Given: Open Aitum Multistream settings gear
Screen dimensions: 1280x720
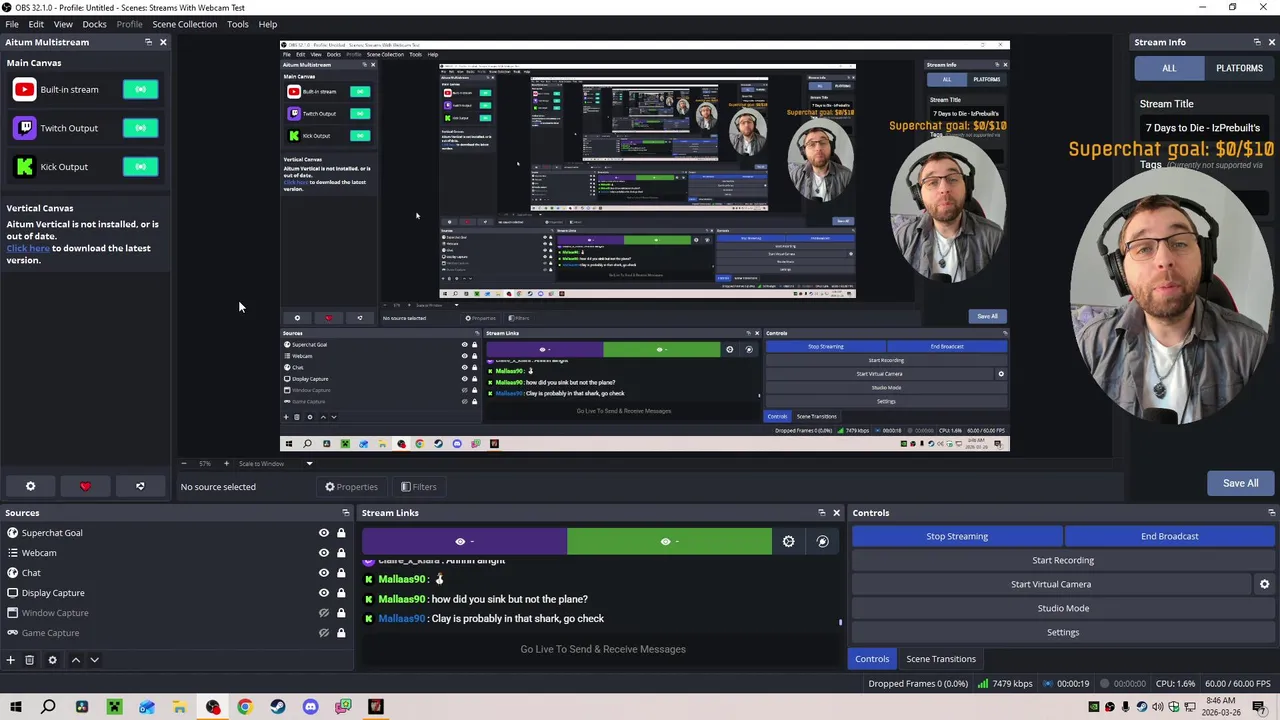Looking at the screenshot, I should click(x=30, y=487).
